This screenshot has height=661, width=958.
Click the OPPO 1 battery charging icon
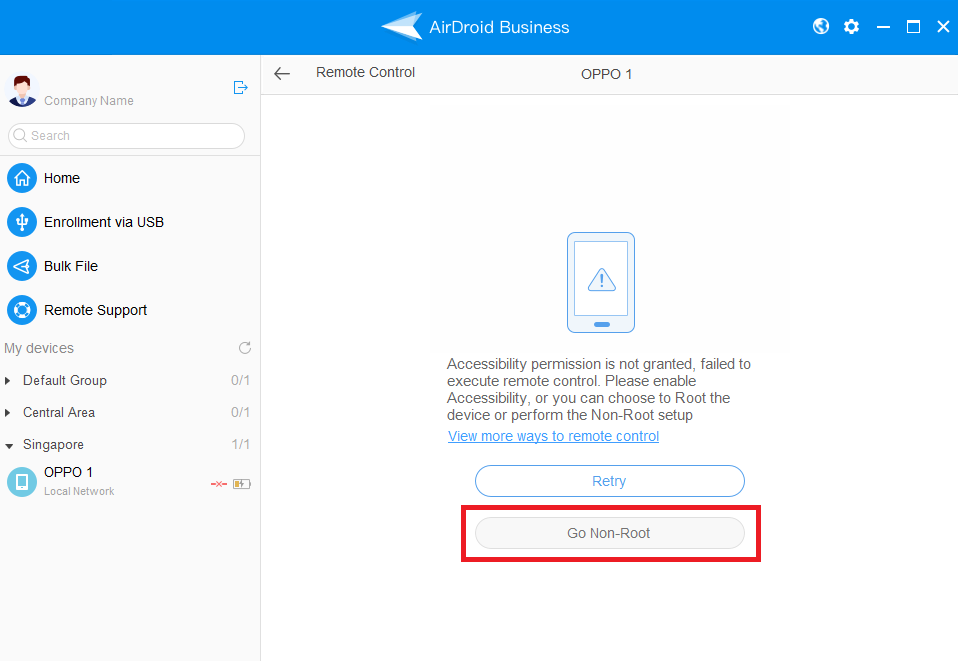(241, 484)
